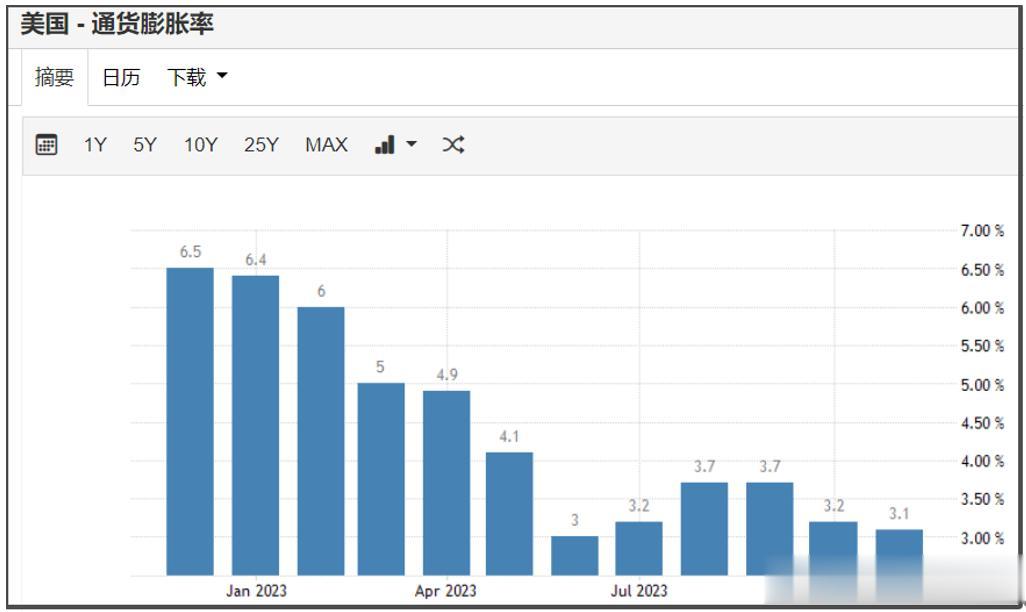Click the 6.50 % axis value
This screenshot has width=1026, height=612.
pyautogui.click(x=982, y=270)
